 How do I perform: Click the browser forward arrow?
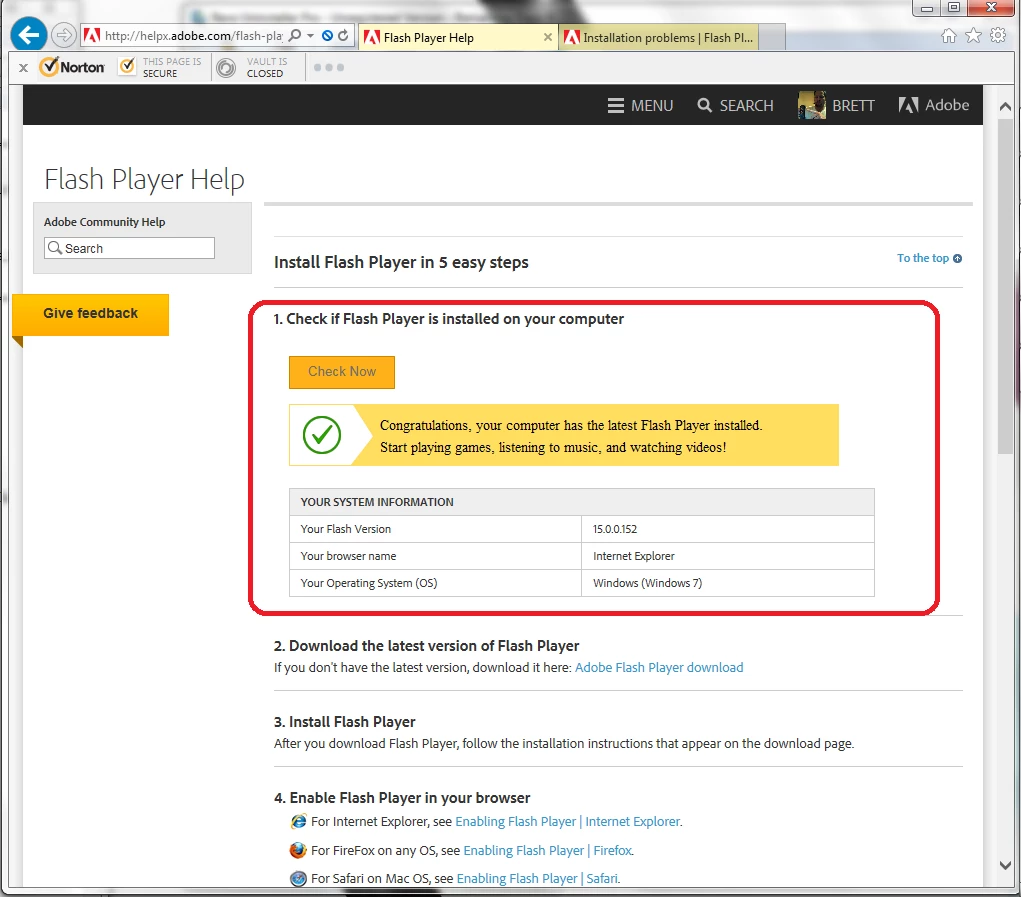(63, 35)
